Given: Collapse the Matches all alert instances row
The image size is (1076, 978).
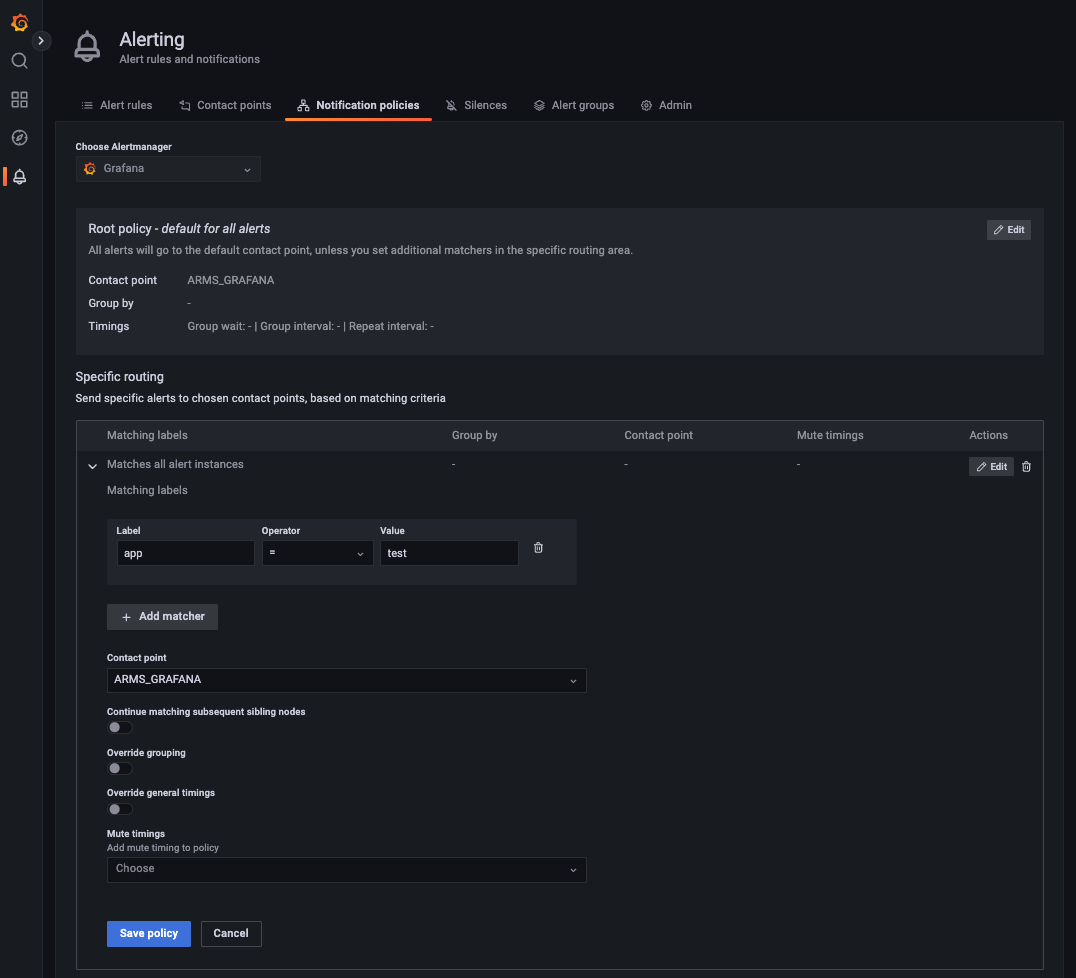Looking at the screenshot, I should click(x=93, y=466).
